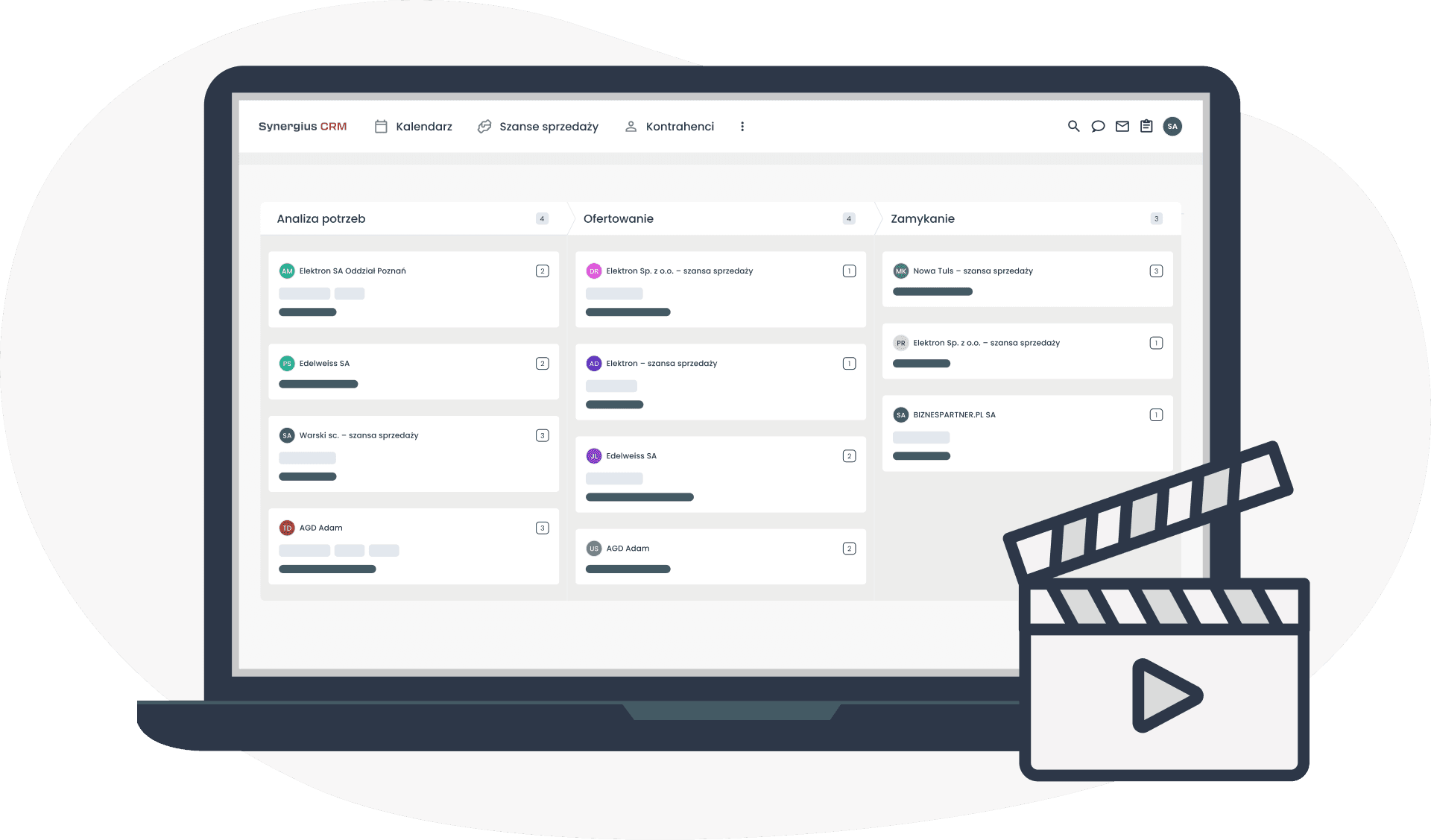Open the AGD Adam card in Ofertowanie
This screenshot has height=840, width=1431.
[x=721, y=557]
